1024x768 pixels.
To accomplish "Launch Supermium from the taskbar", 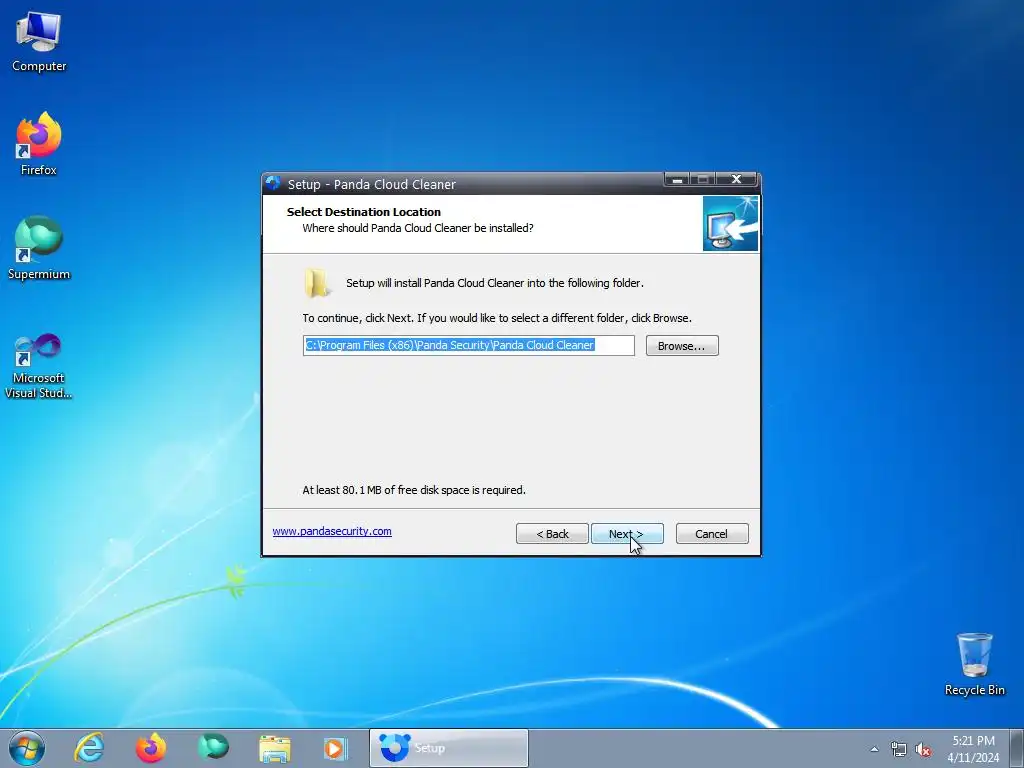I will pos(213,748).
